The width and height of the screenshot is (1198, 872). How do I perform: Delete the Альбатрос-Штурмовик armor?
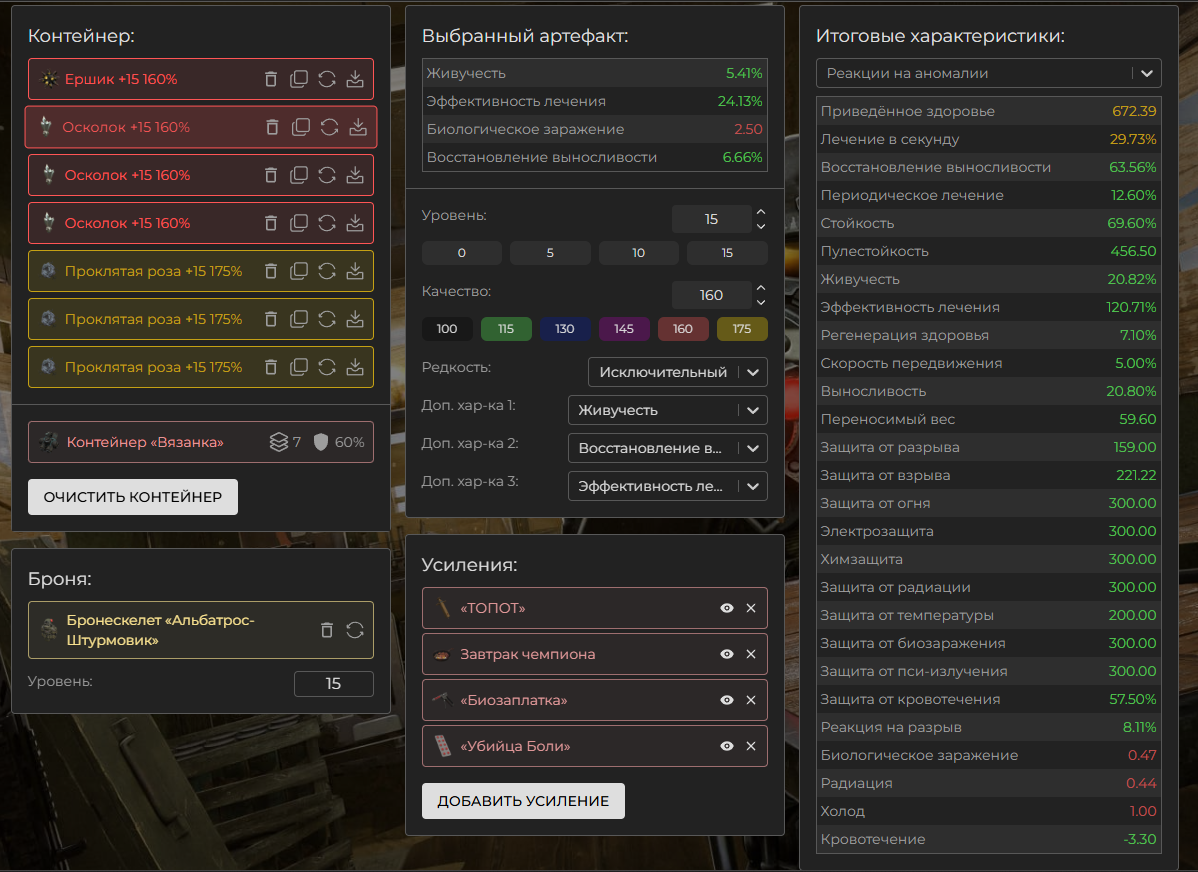(327, 630)
